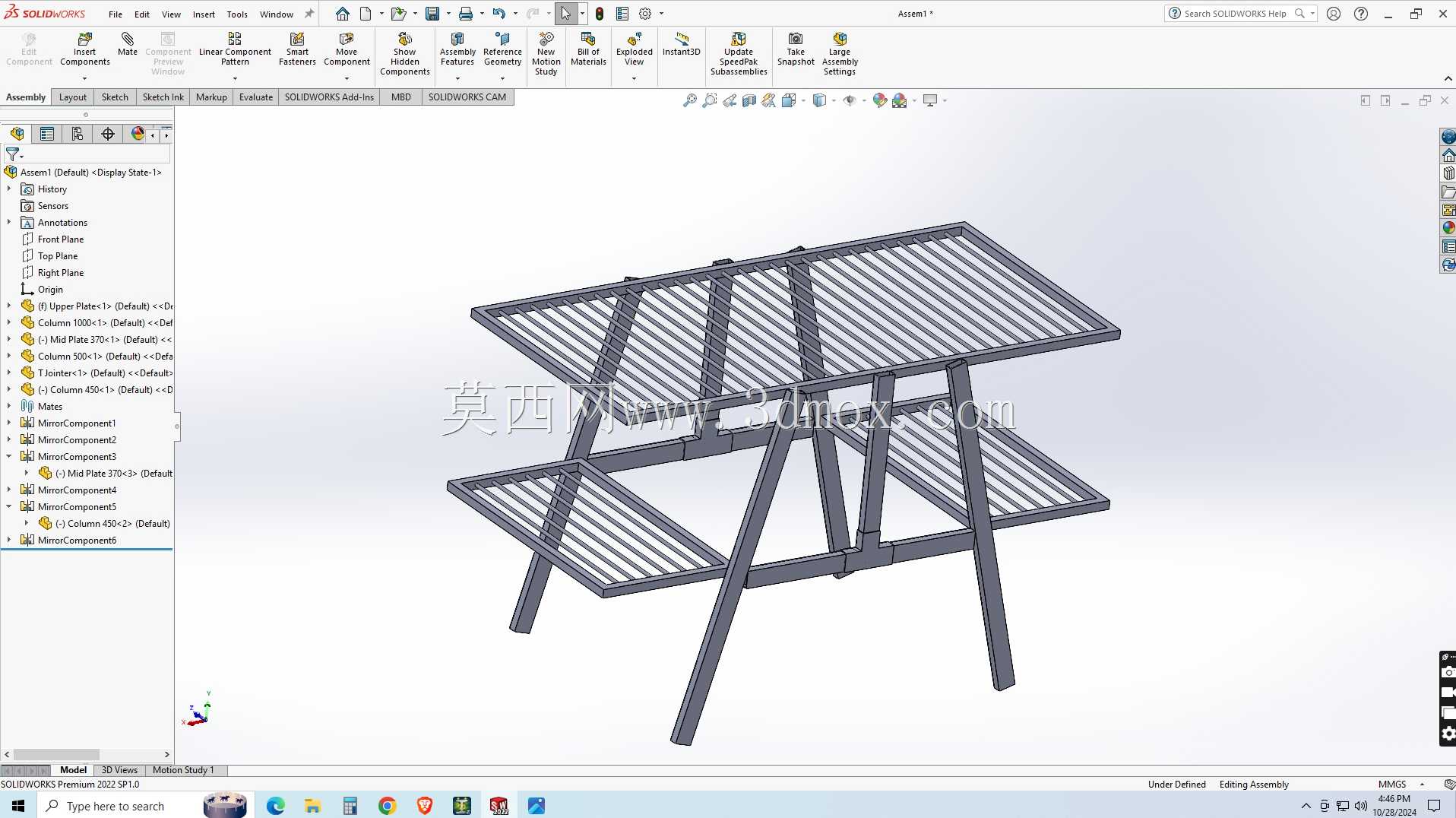Expand the History node
The image size is (1456, 818).
click(9, 189)
